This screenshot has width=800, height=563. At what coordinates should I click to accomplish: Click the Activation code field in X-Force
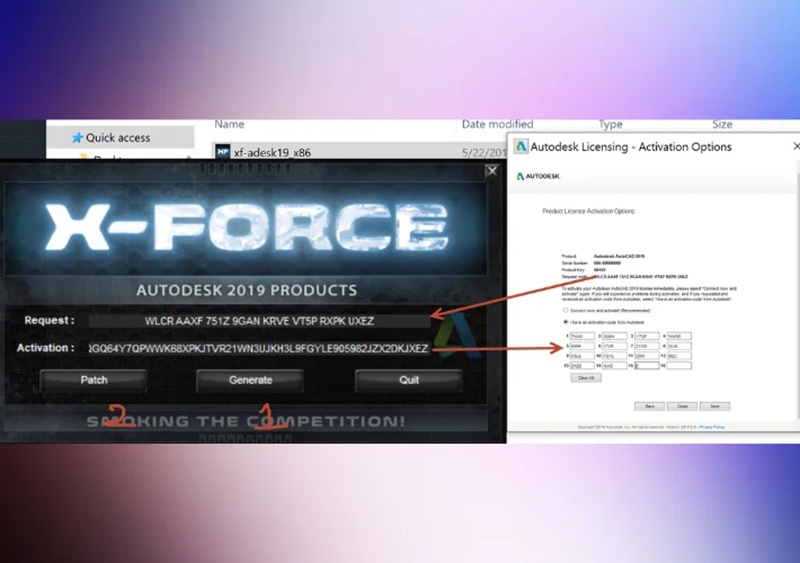pos(259,349)
